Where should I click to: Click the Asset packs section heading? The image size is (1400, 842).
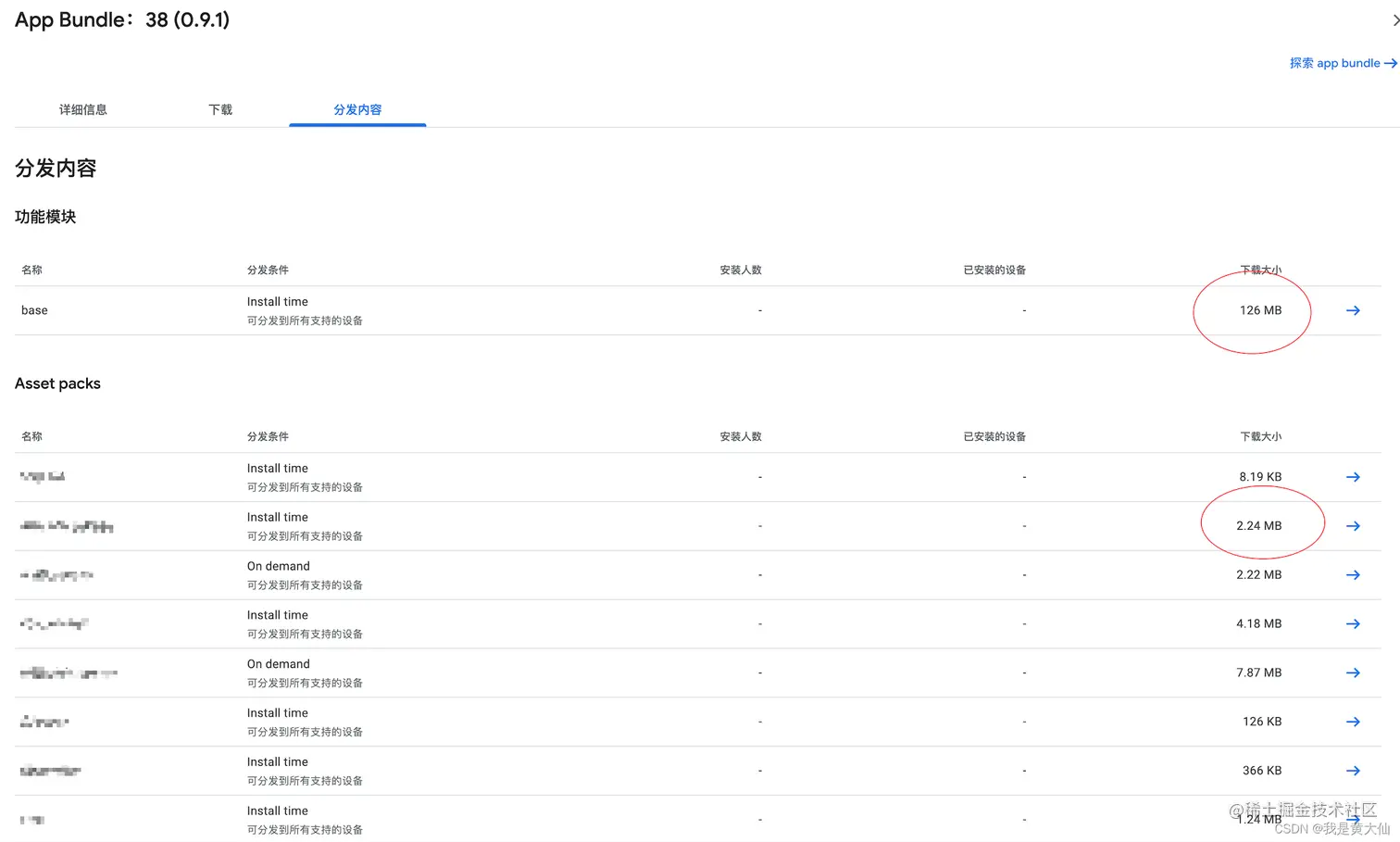(x=57, y=383)
